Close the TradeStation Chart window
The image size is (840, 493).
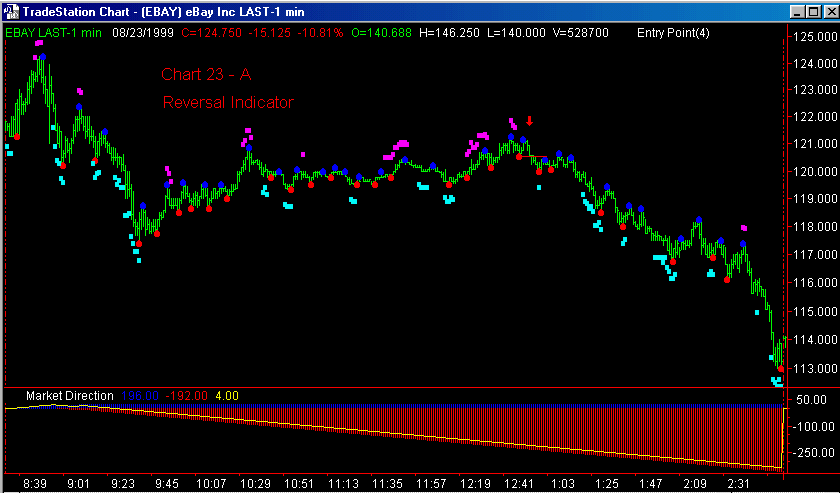coord(829,12)
